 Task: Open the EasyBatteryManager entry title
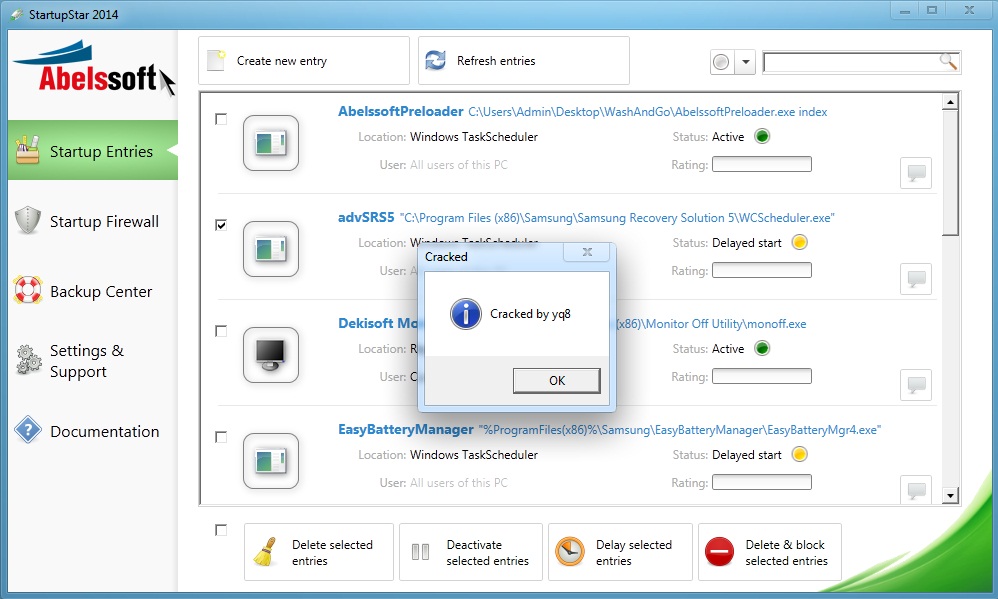click(405, 430)
